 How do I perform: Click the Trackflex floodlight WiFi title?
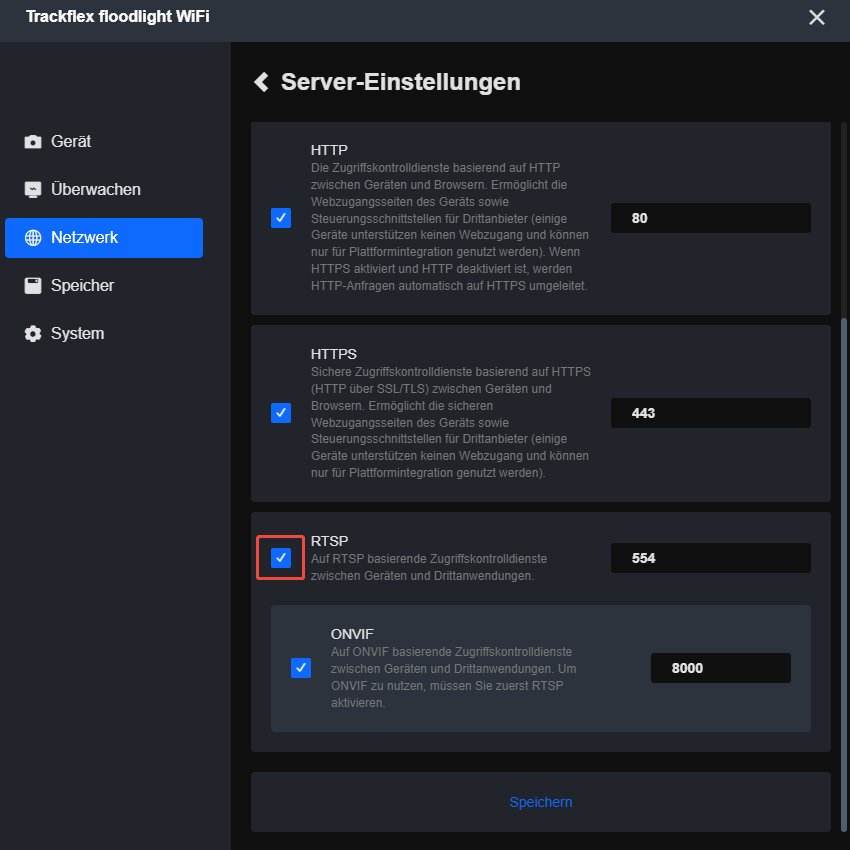[x=118, y=17]
